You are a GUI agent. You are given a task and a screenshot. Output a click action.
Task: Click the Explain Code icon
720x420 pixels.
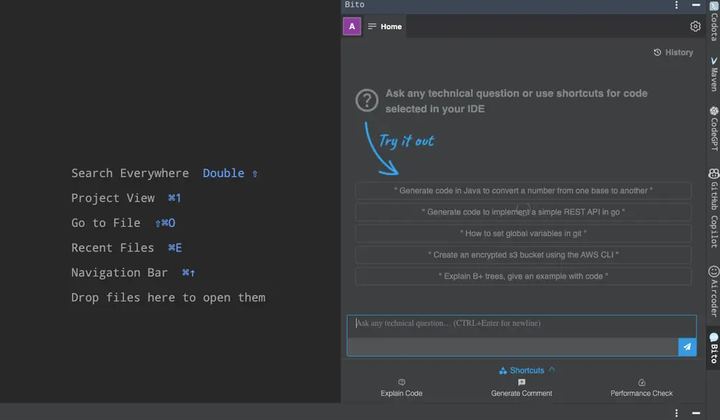click(x=401, y=382)
